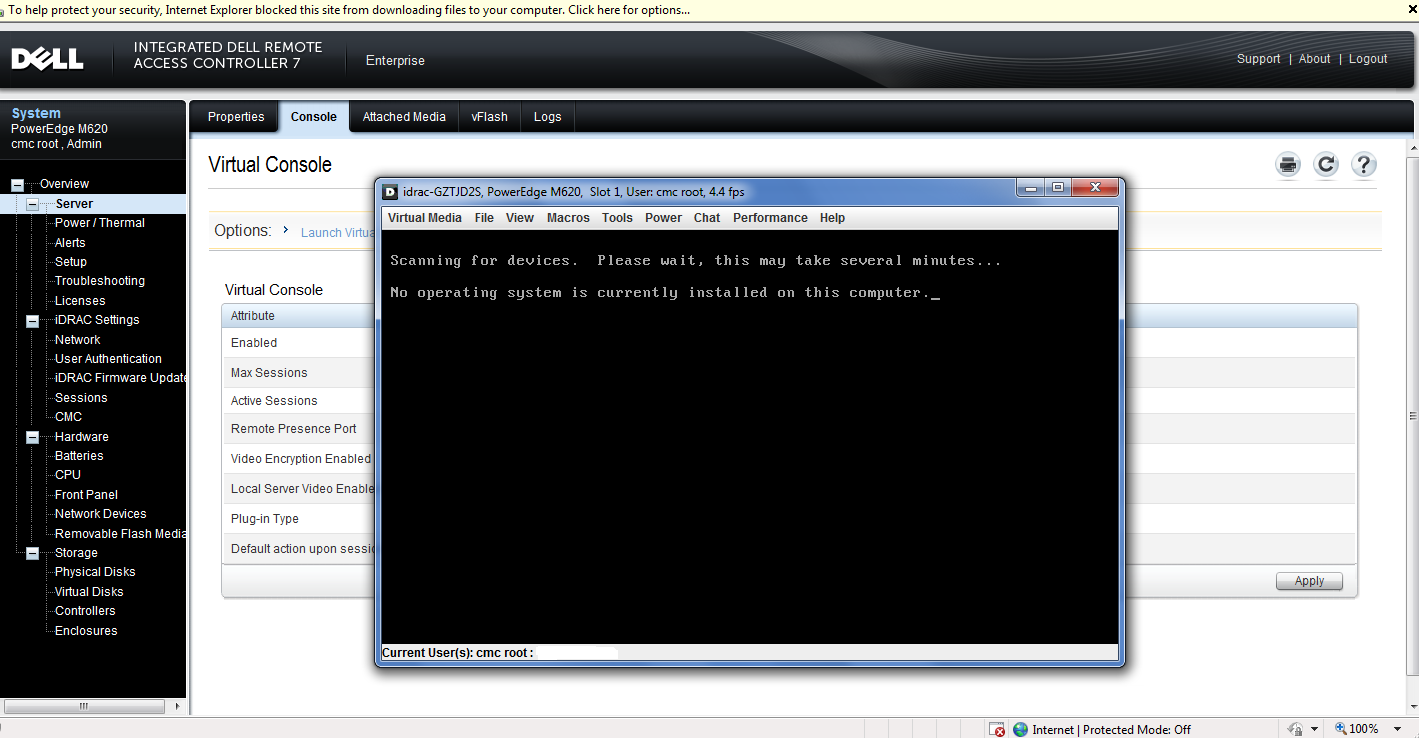The image size is (1419, 738).
Task: Open the Help menu in viewer
Action: (x=832, y=218)
